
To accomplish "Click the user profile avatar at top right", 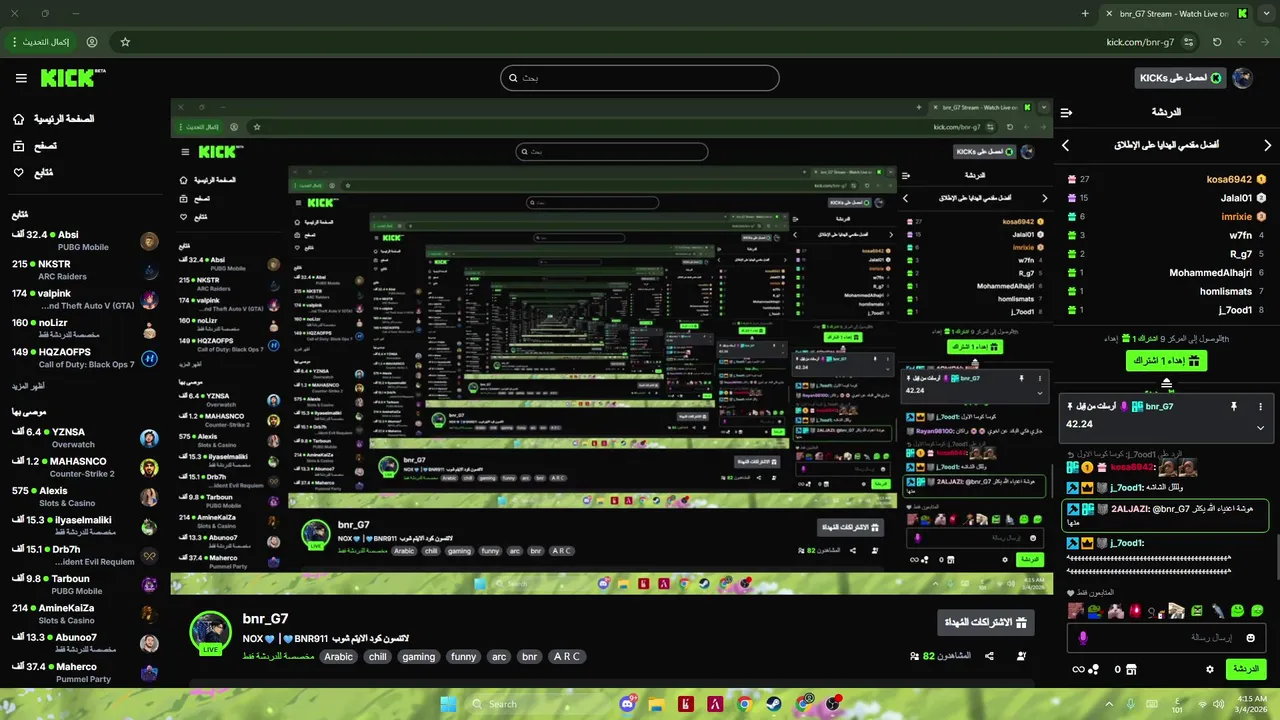I will pos(1243,78).
